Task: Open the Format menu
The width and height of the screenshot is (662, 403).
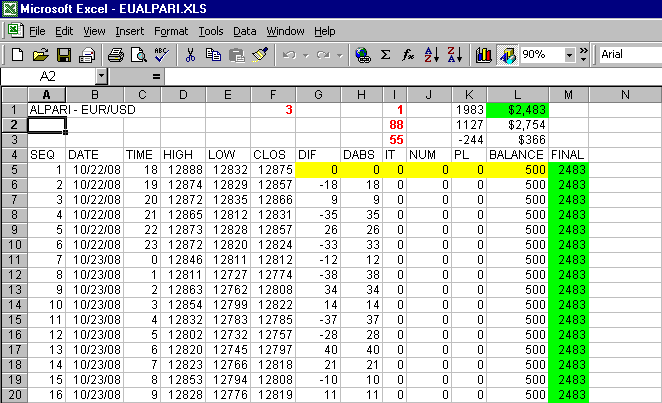Action: [x=171, y=31]
